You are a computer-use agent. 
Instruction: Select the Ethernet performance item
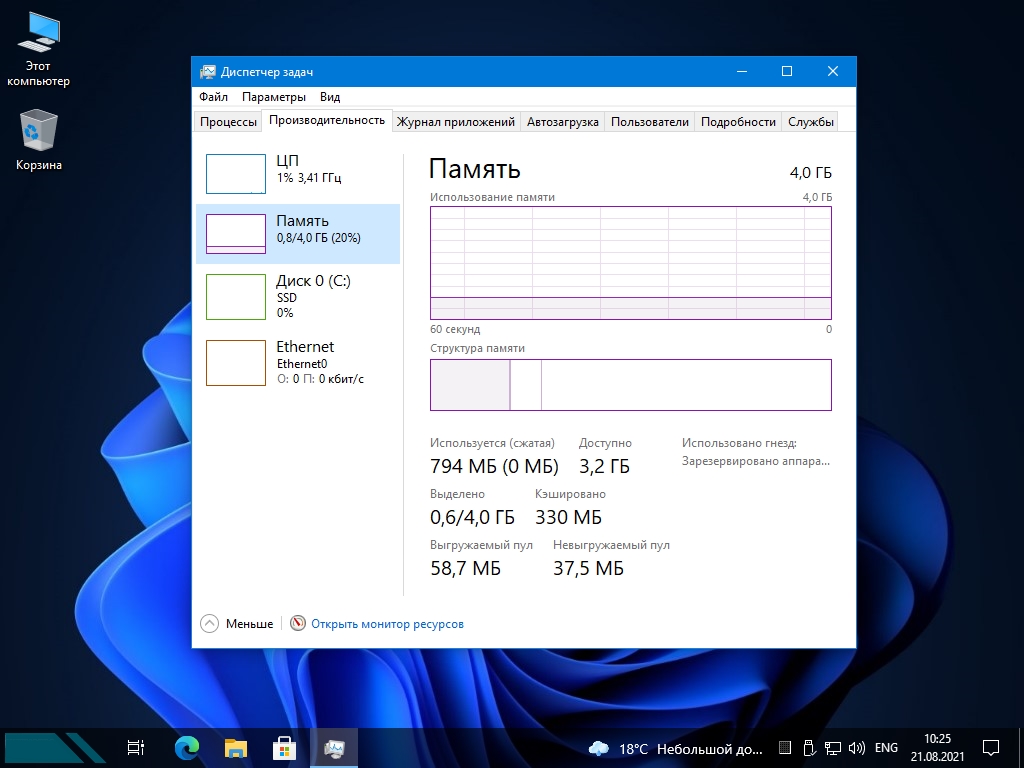[x=298, y=362]
